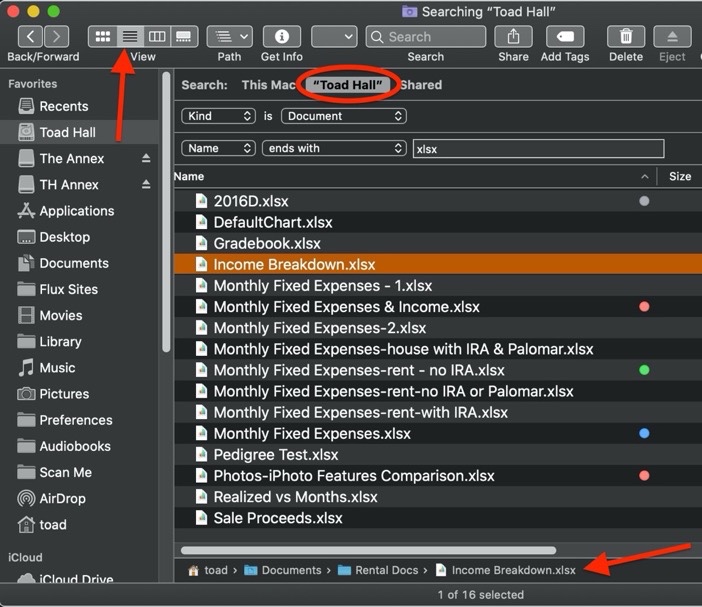Click the blue tag dot on Monthly Fixed Expenses.xlsx
The width and height of the screenshot is (702, 607).
coord(644,433)
